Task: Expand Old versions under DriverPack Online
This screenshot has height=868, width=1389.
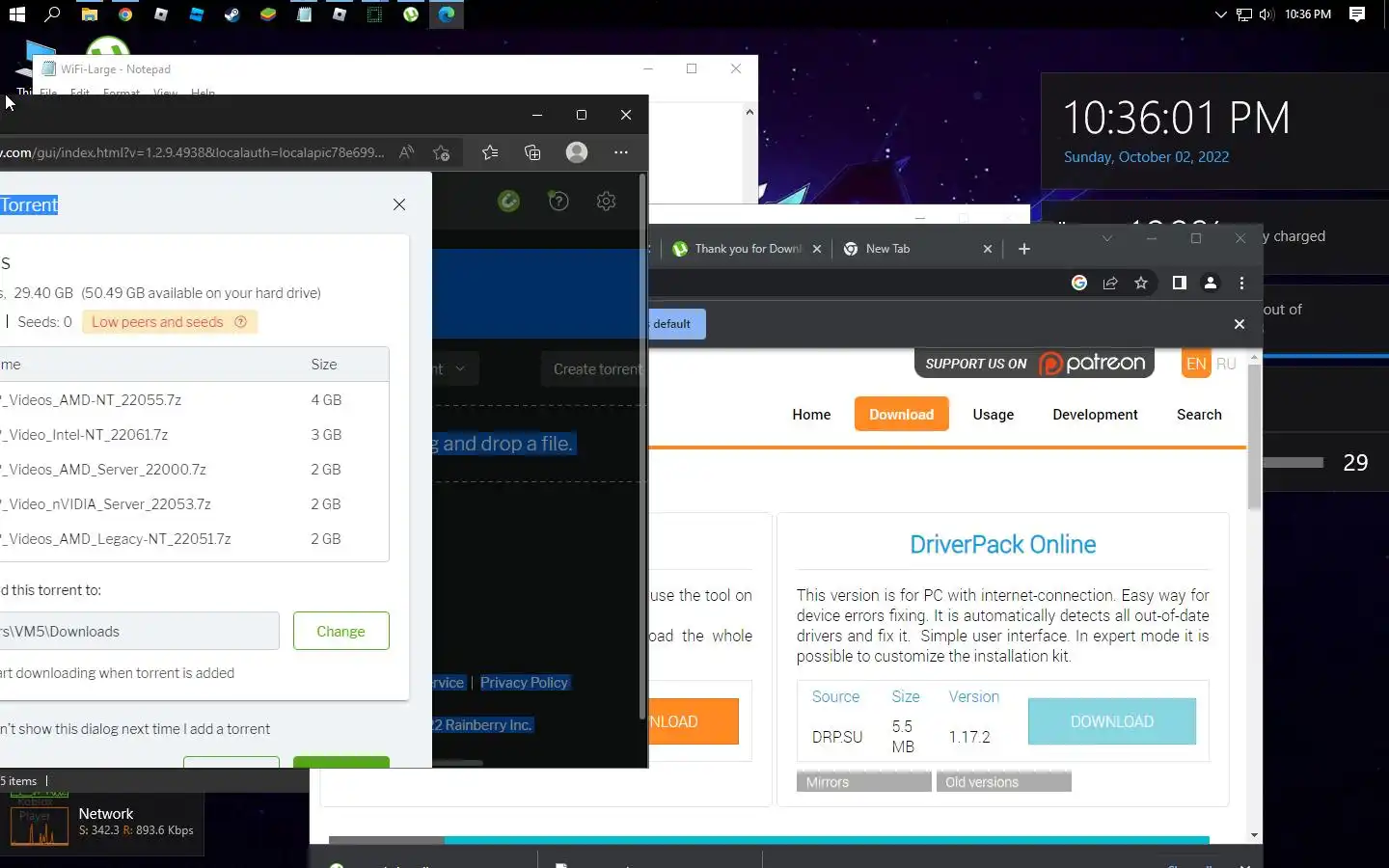Action: pyautogui.click(x=1003, y=782)
